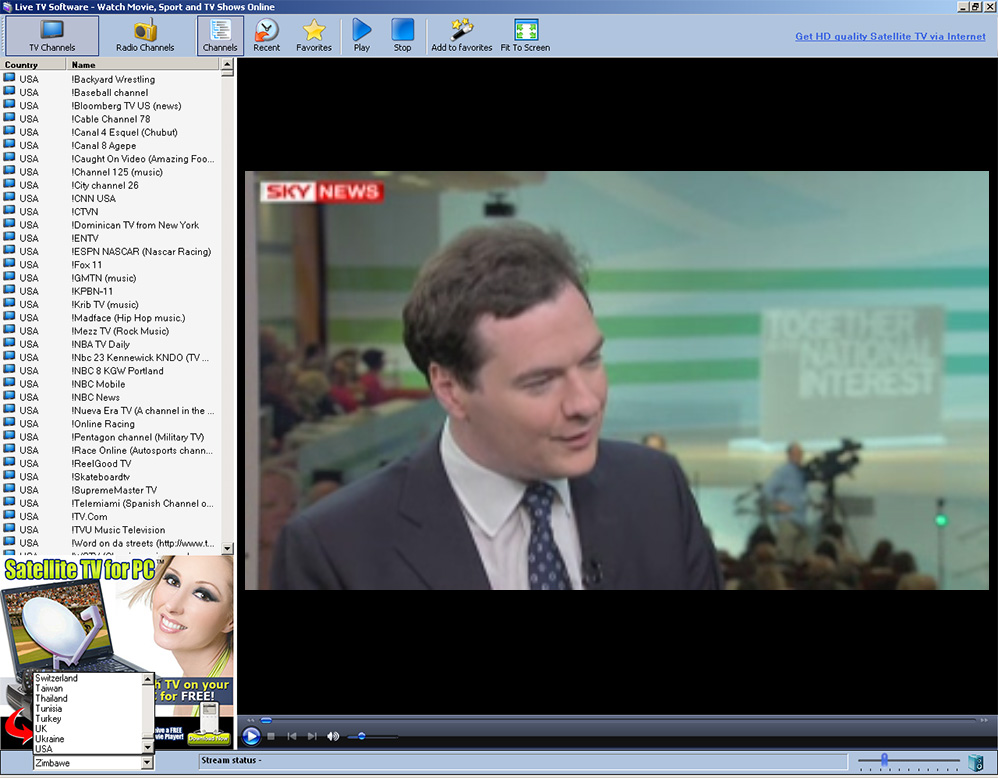Viewport: 998px width, 778px height.
Task: Open the TV Channels section
Action: point(52,36)
